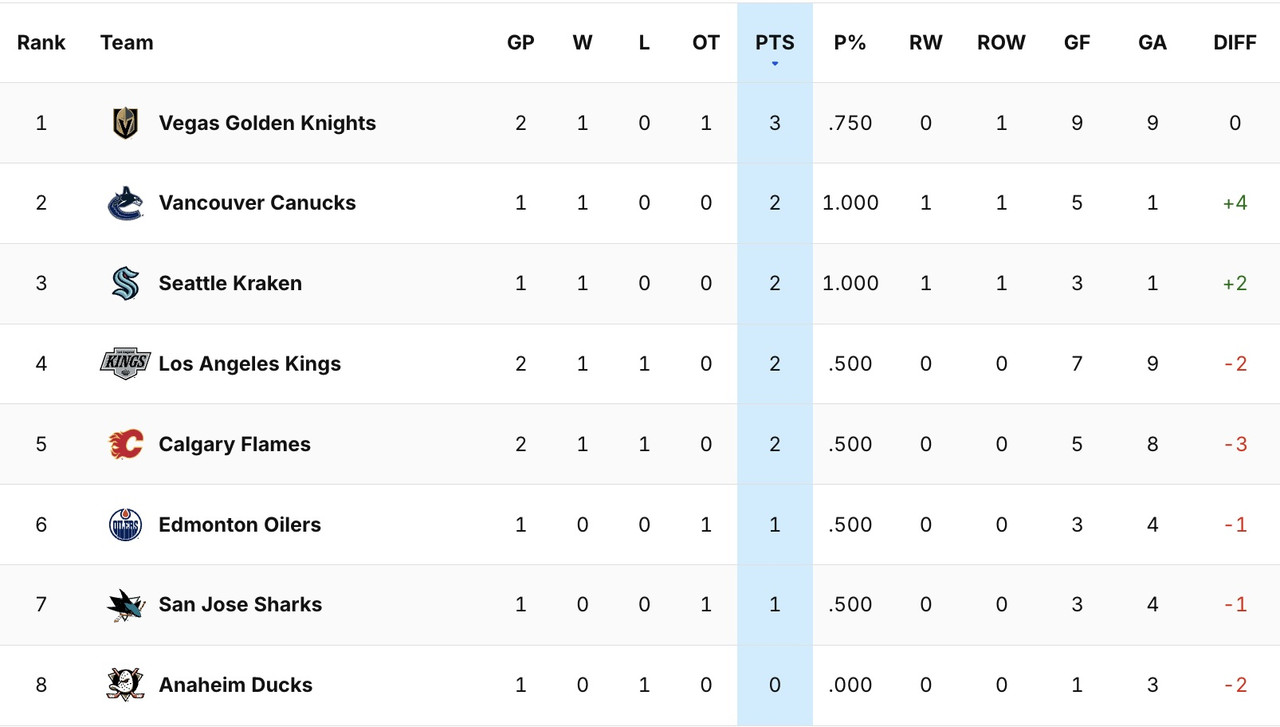
Task: Click the Edmonton Oilers logo
Action: coord(125,524)
